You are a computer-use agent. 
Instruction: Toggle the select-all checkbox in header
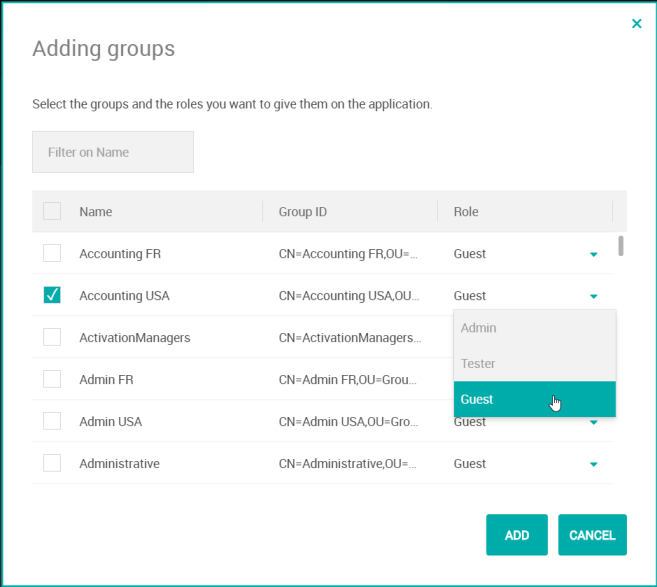click(x=52, y=211)
